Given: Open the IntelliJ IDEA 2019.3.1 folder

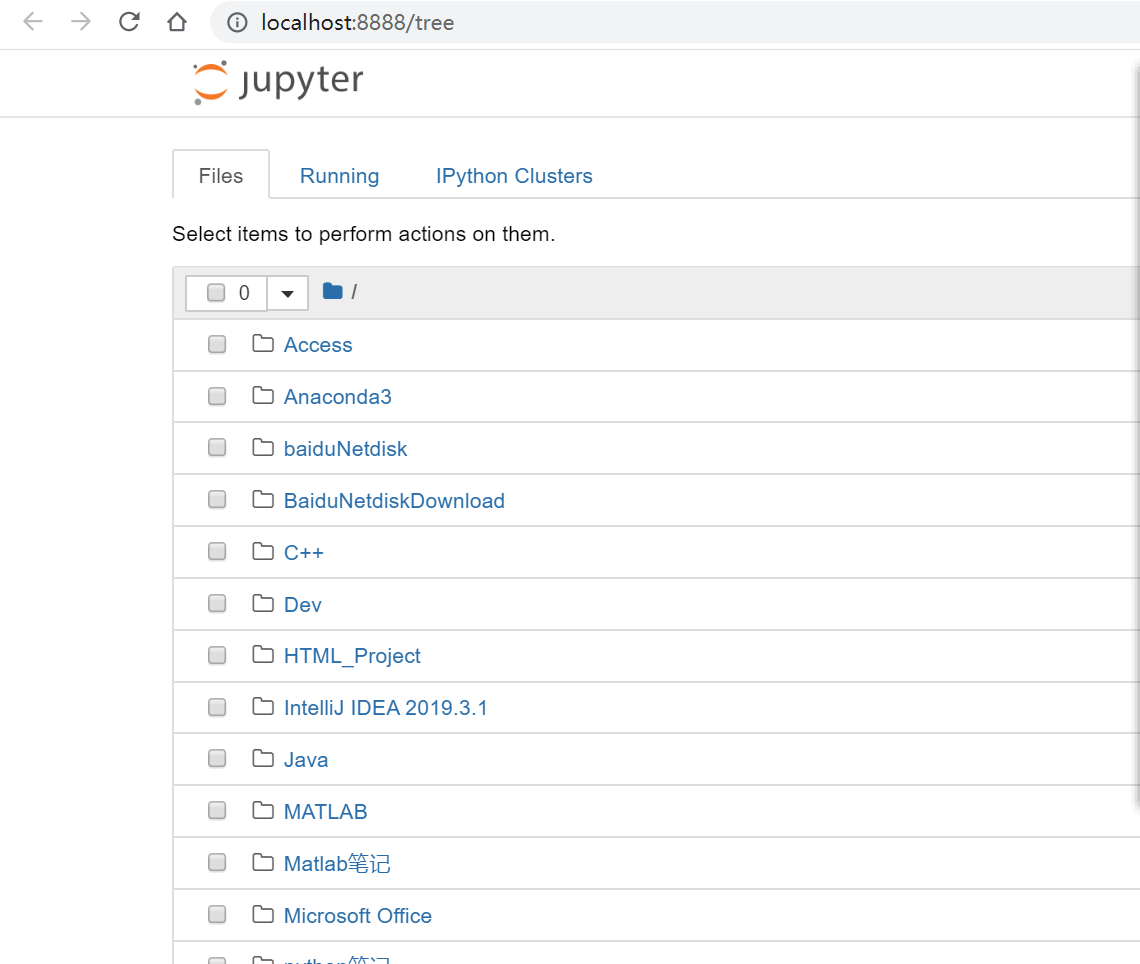Looking at the screenshot, I should coord(386,707).
